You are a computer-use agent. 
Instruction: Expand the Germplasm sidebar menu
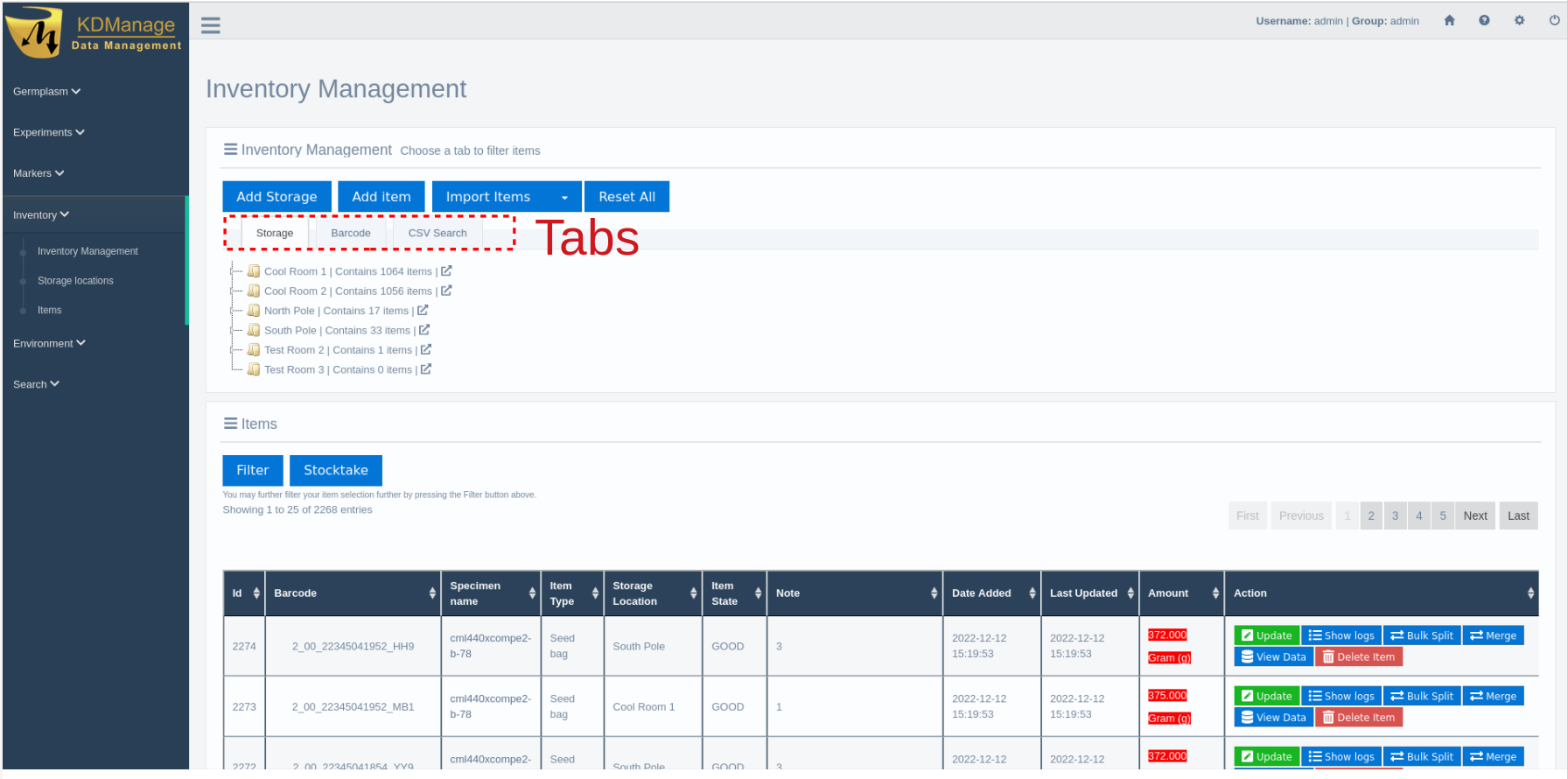point(46,92)
